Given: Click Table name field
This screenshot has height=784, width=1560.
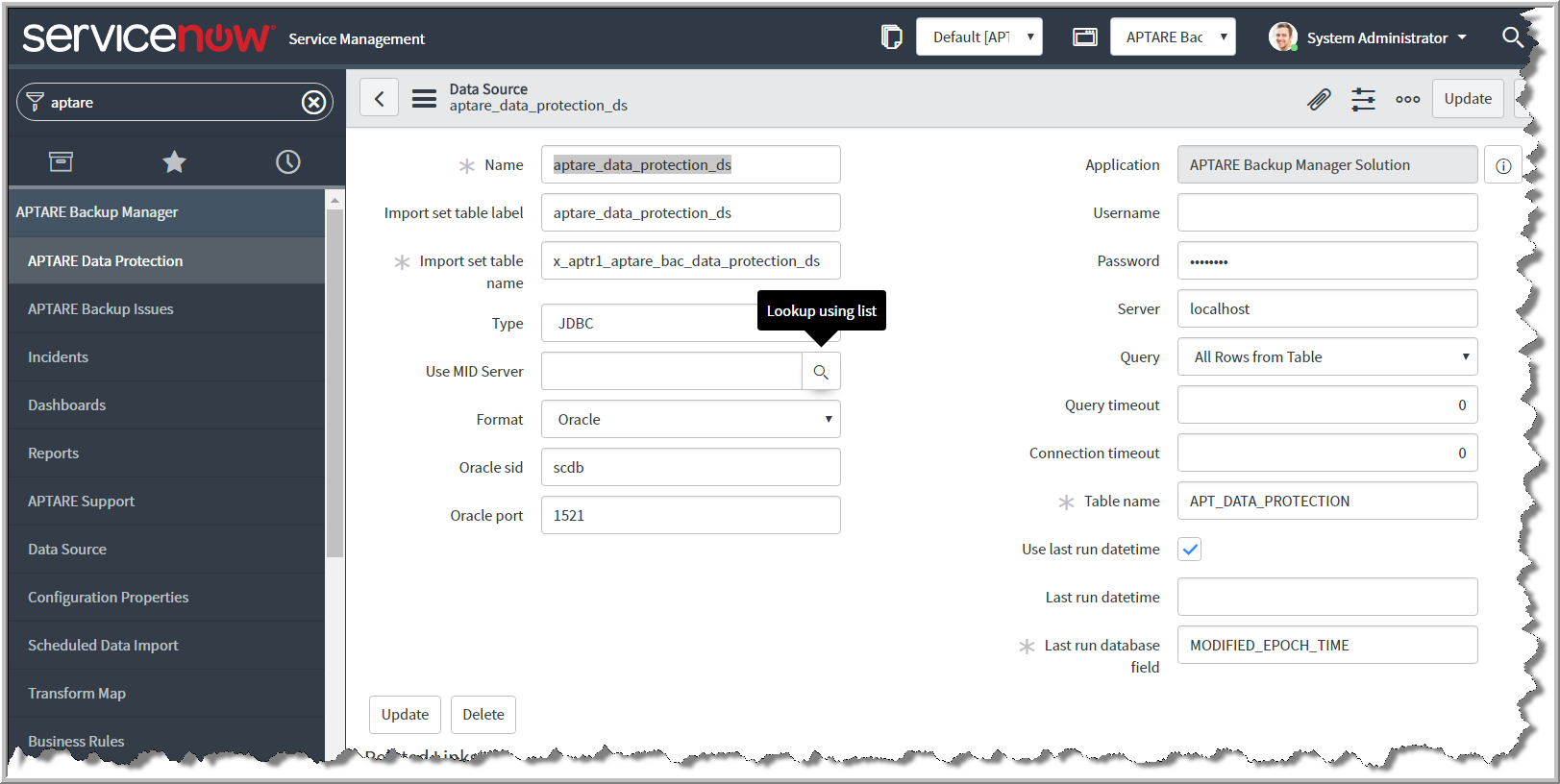Looking at the screenshot, I should [x=1327, y=501].
